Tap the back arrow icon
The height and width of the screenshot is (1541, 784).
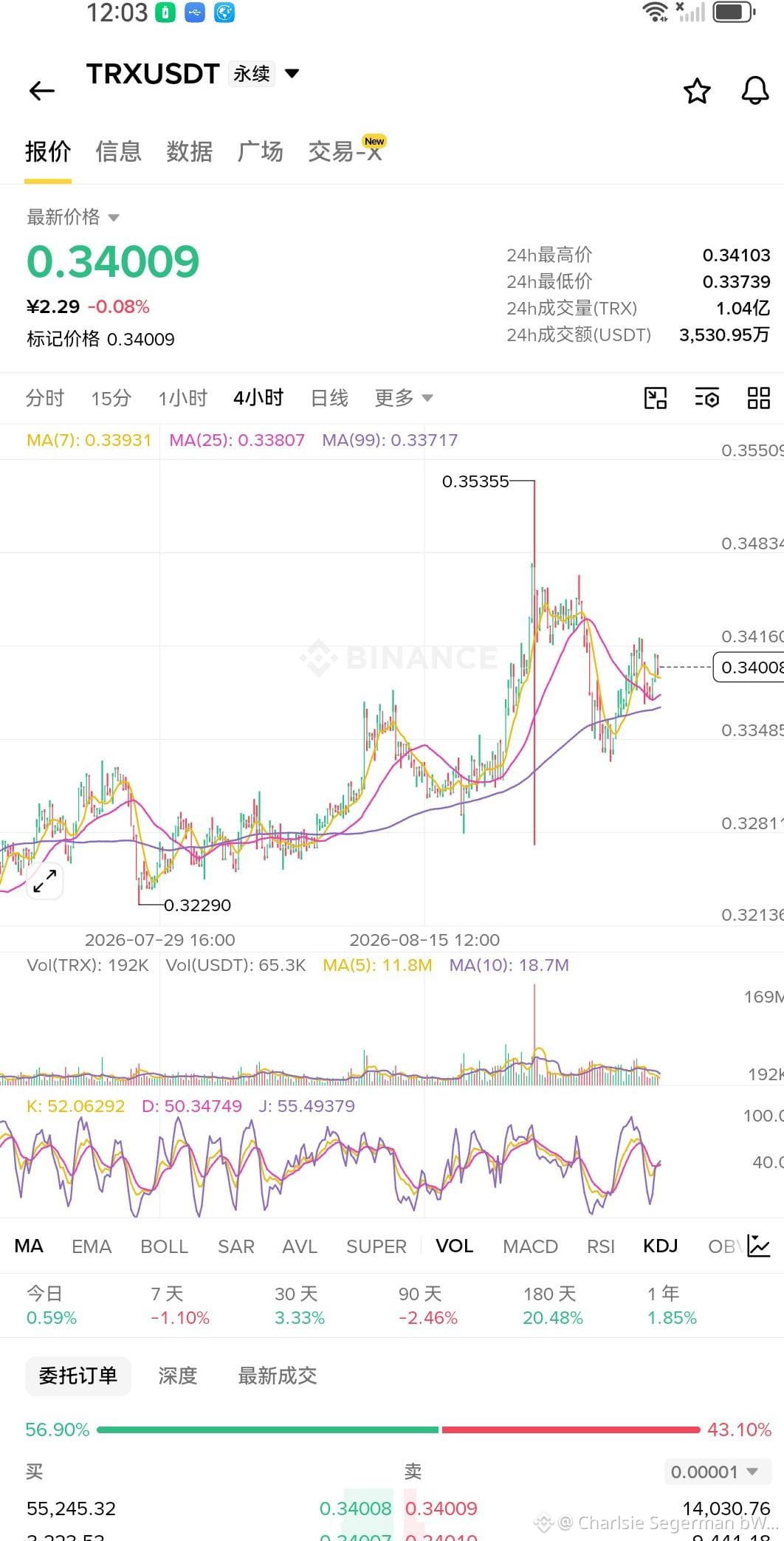[x=42, y=91]
